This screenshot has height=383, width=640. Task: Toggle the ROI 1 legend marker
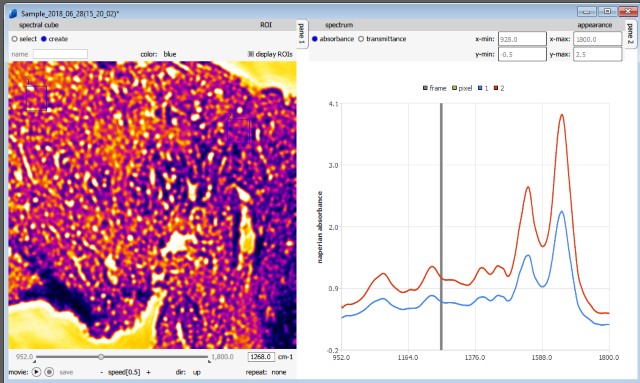[480, 88]
